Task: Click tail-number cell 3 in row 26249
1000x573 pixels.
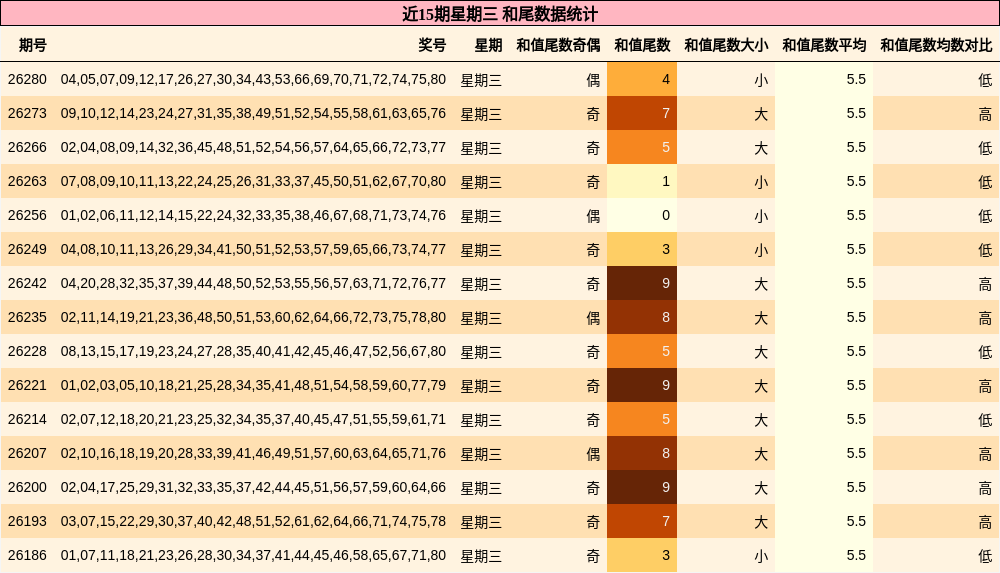Action: (x=642, y=249)
